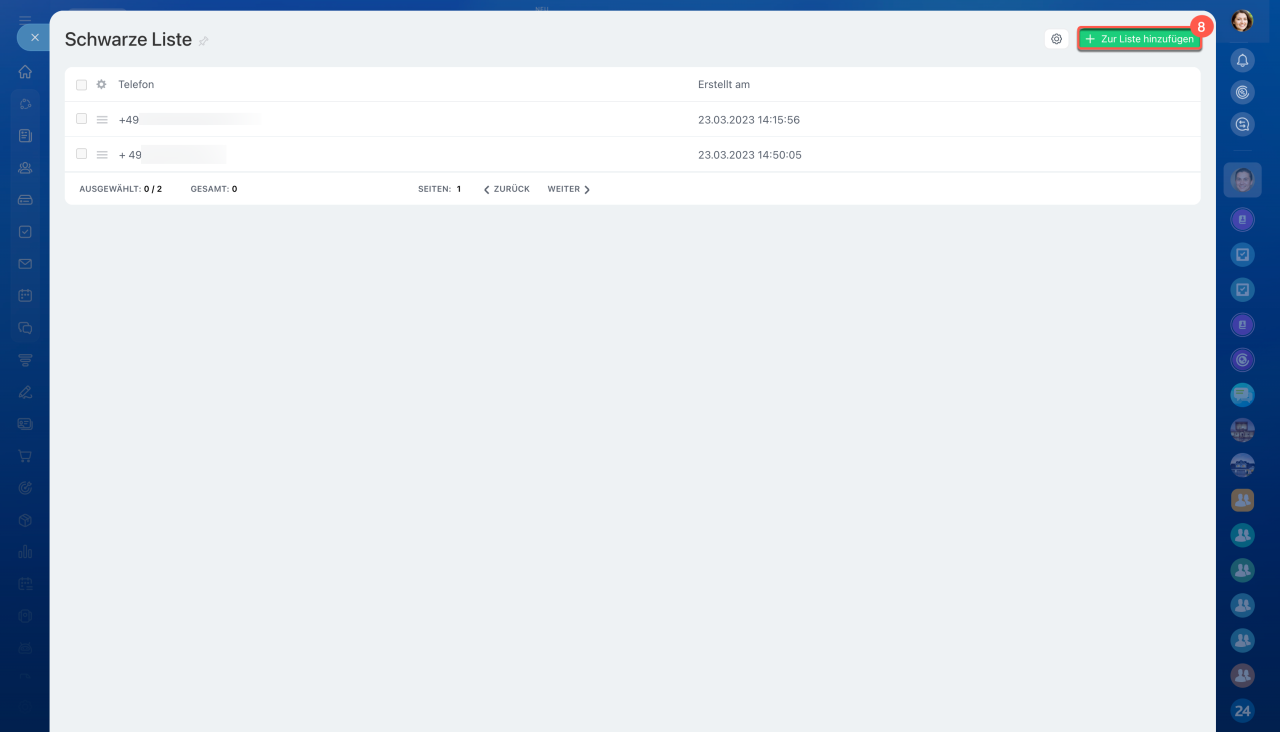
Task: Go to next page with Weiter
Action: [569, 189]
